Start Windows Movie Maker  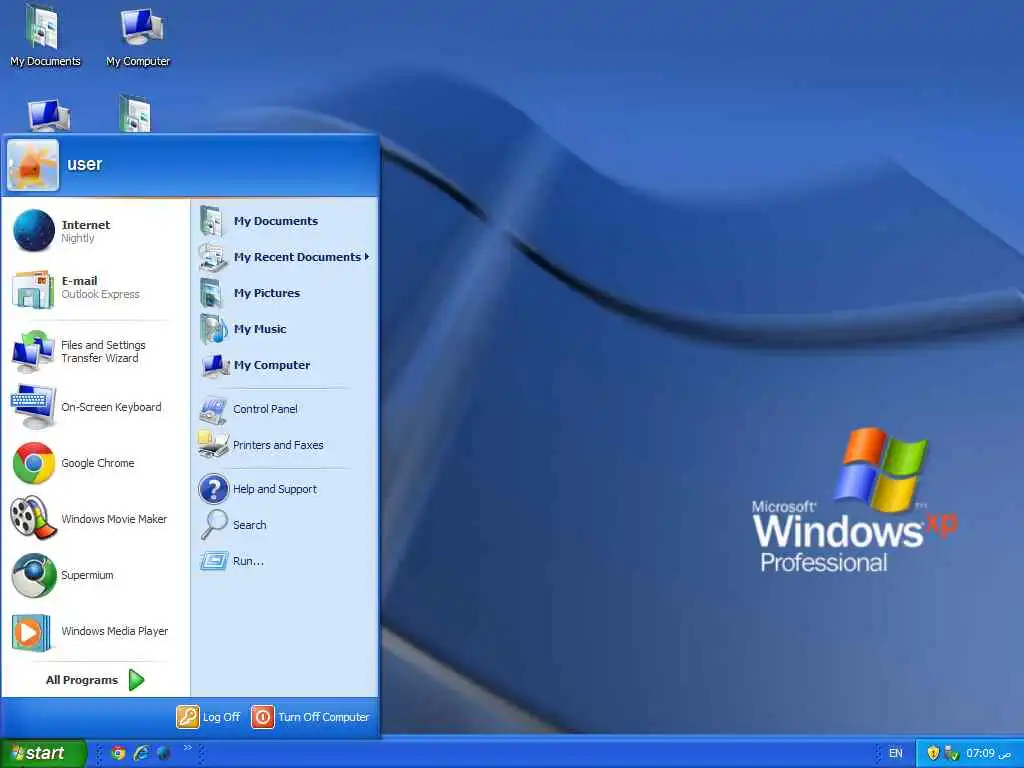pyautogui.click(x=95, y=519)
